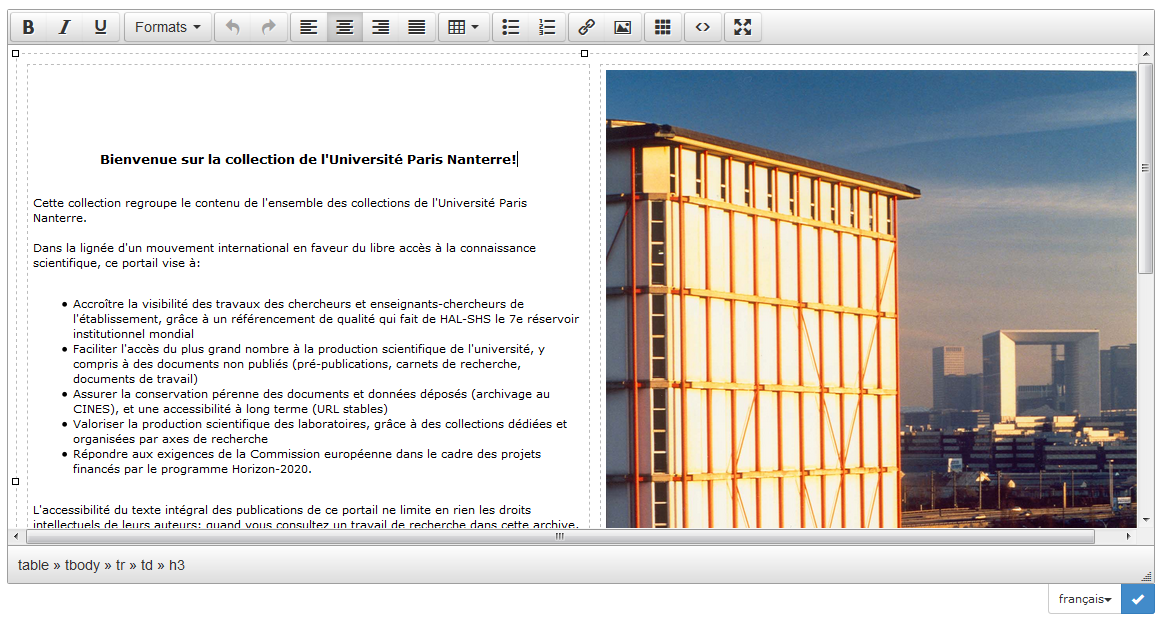Click the 'Valoriser la production scientifique' bullet
This screenshot has width=1162, height=620.
point(320,431)
